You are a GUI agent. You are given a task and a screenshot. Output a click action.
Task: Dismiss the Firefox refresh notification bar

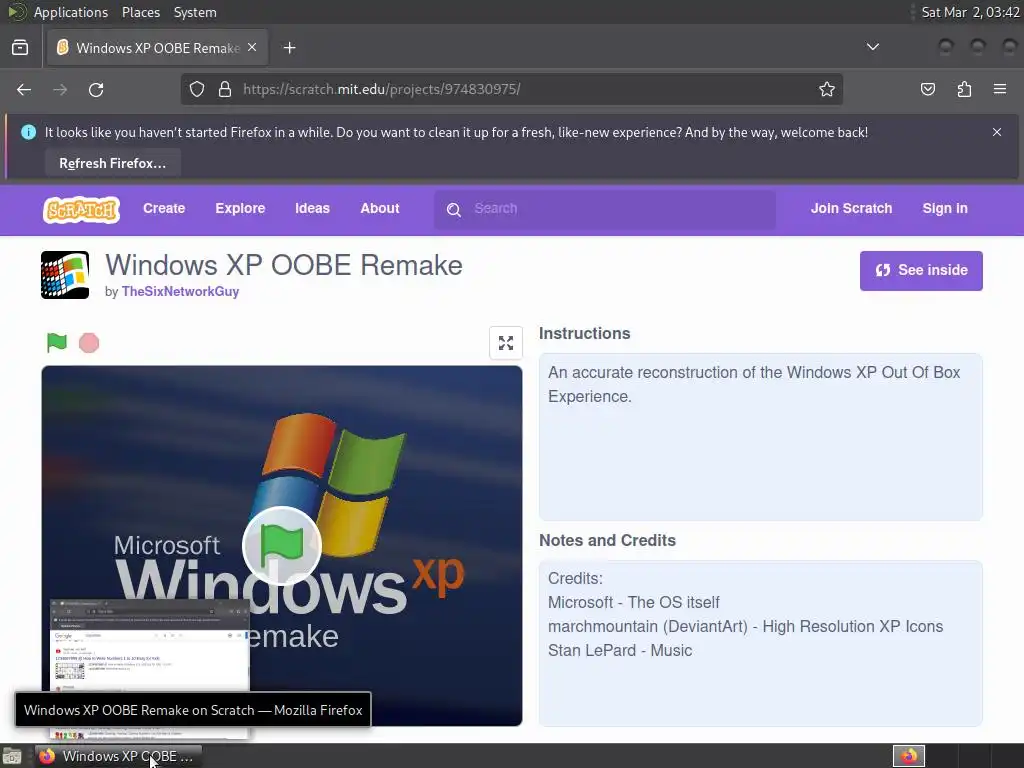997,132
